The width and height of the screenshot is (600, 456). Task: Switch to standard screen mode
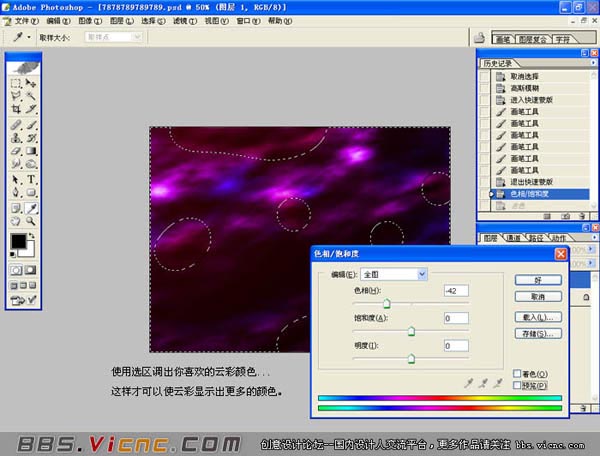point(14,285)
